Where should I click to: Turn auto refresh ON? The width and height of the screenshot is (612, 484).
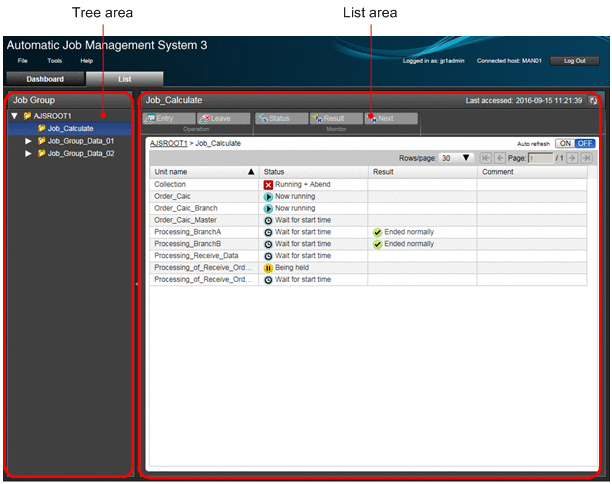pyautogui.click(x=564, y=144)
